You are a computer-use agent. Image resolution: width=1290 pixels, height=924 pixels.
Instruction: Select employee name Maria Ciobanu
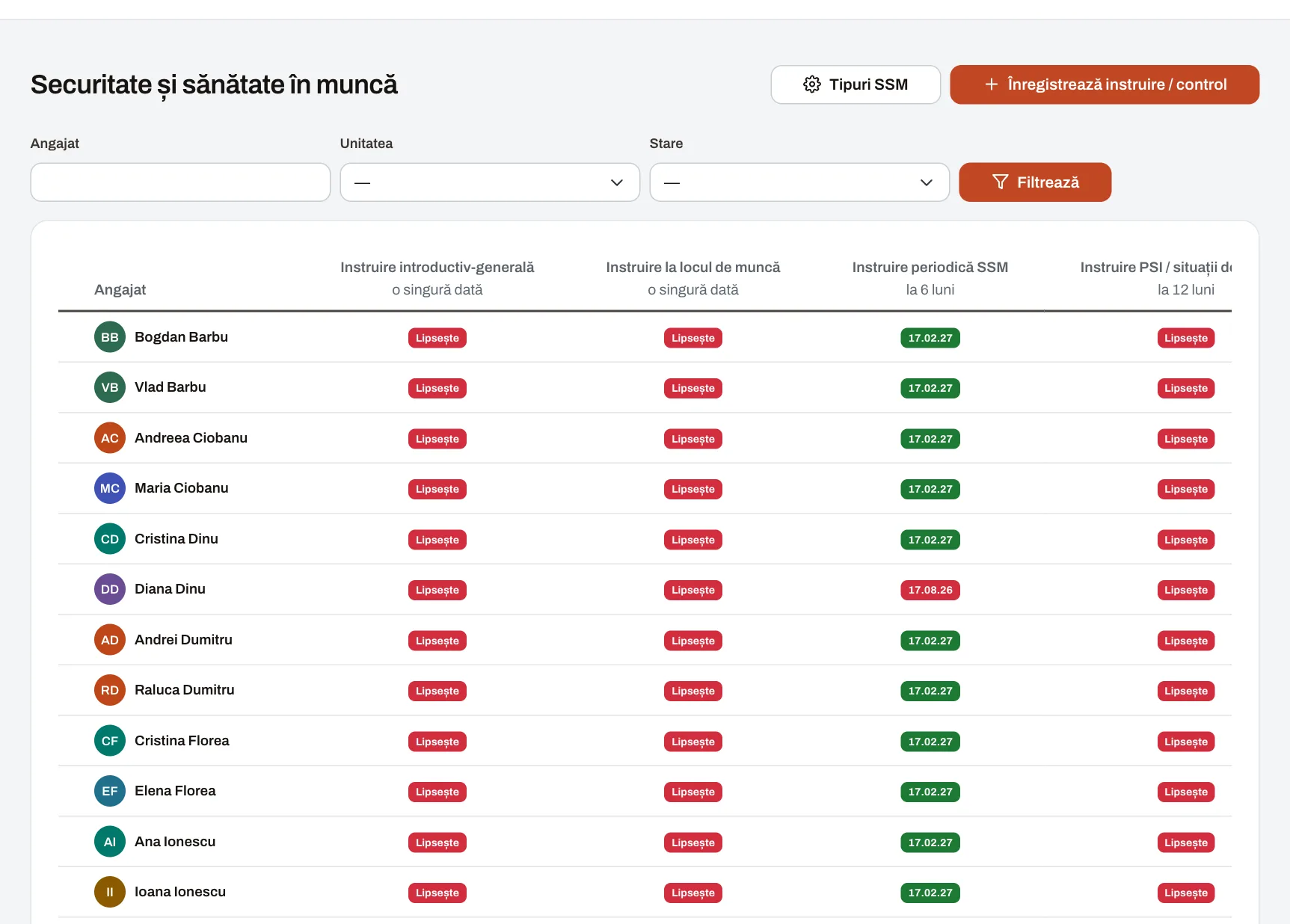[181, 488]
